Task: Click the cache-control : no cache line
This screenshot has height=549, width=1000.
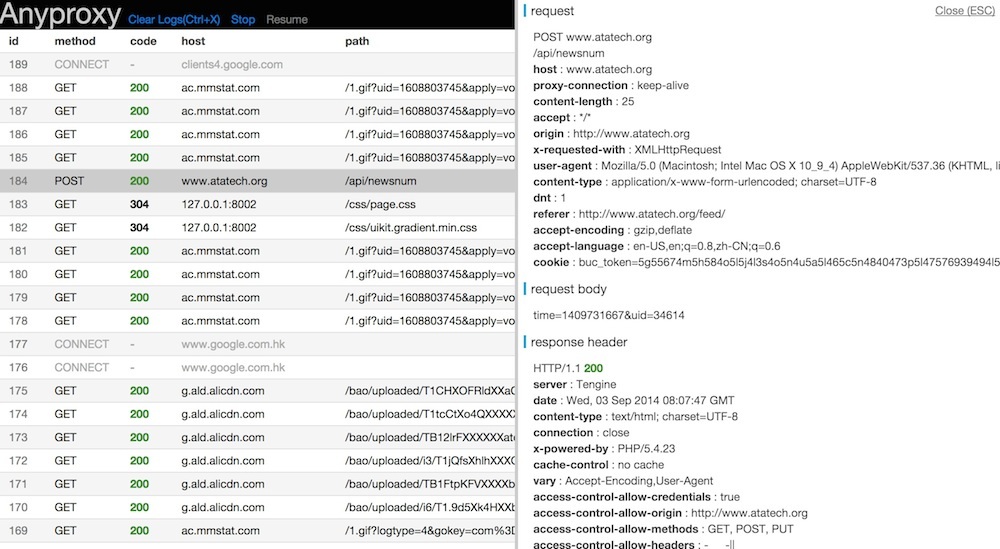Action: tap(598, 465)
